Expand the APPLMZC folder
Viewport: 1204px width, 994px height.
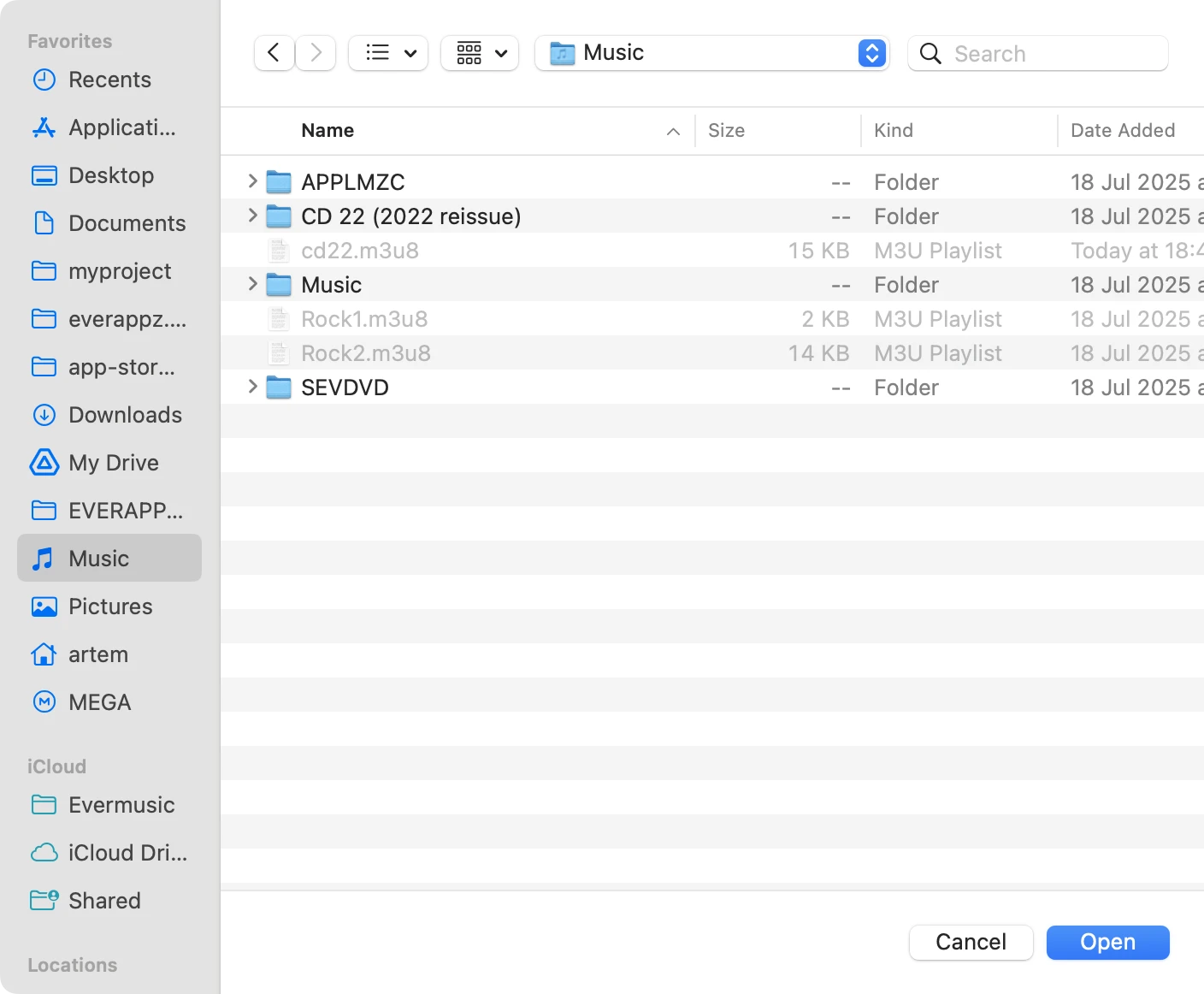(x=252, y=181)
